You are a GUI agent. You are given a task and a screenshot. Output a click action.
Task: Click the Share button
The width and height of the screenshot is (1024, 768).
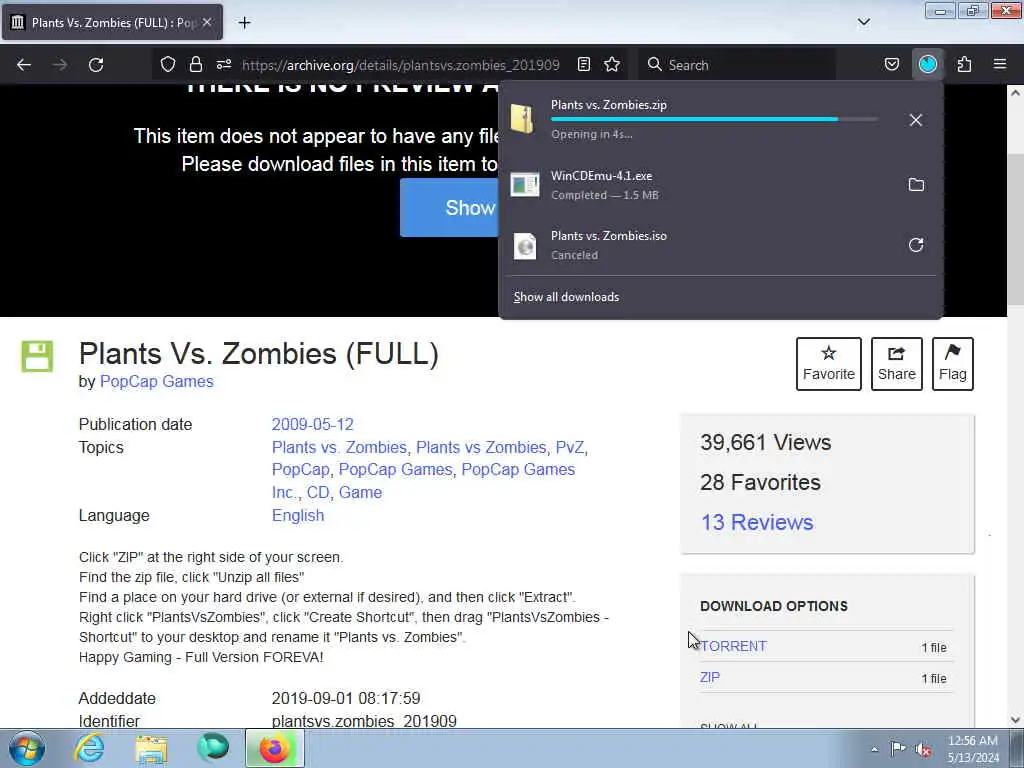pos(897,364)
